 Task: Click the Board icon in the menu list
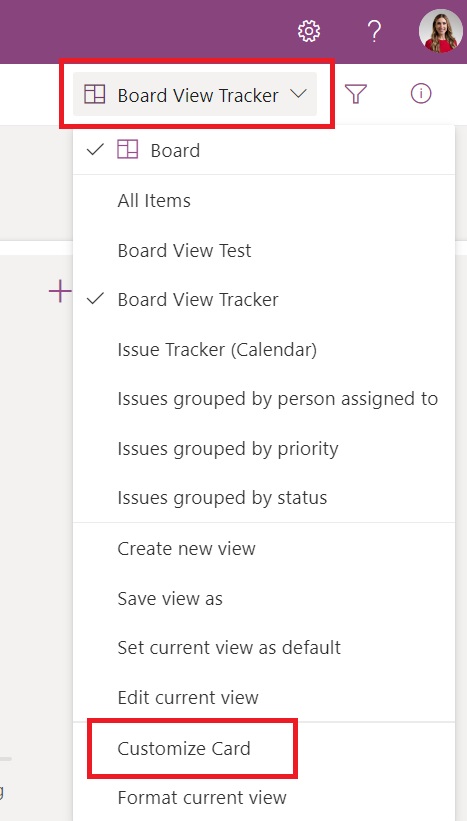(128, 150)
